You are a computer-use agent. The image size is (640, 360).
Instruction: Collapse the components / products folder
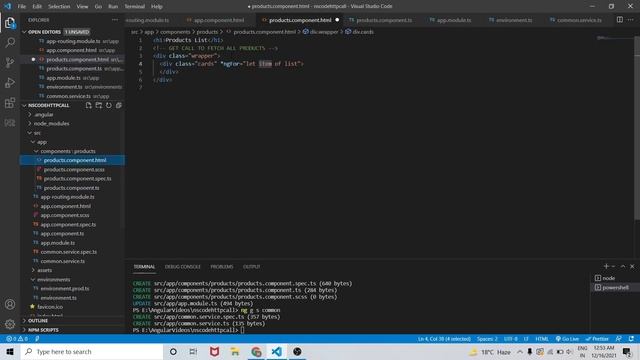67,151
